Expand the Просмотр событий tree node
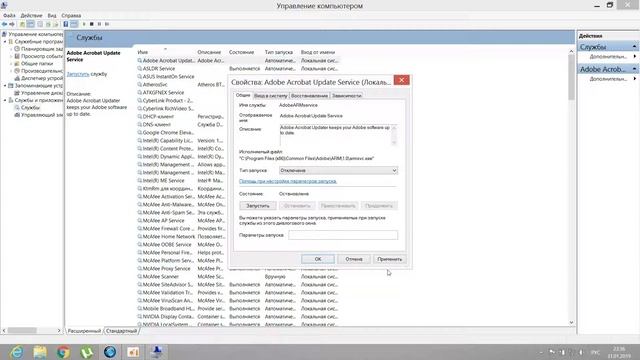Viewport: 640px width, 360px height. click(11, 56)
